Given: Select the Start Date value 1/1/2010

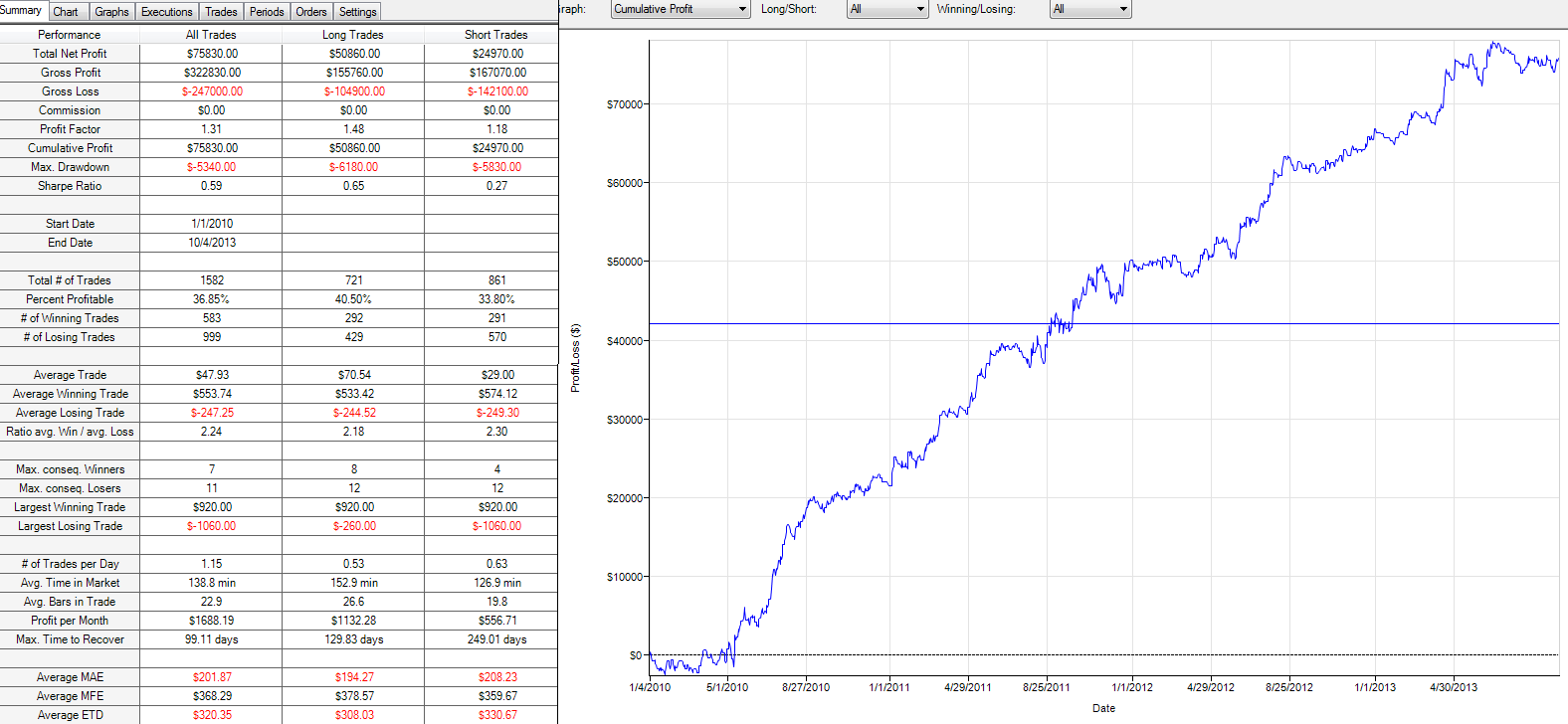Looking at the screenshot, I should tap(212, 224).
